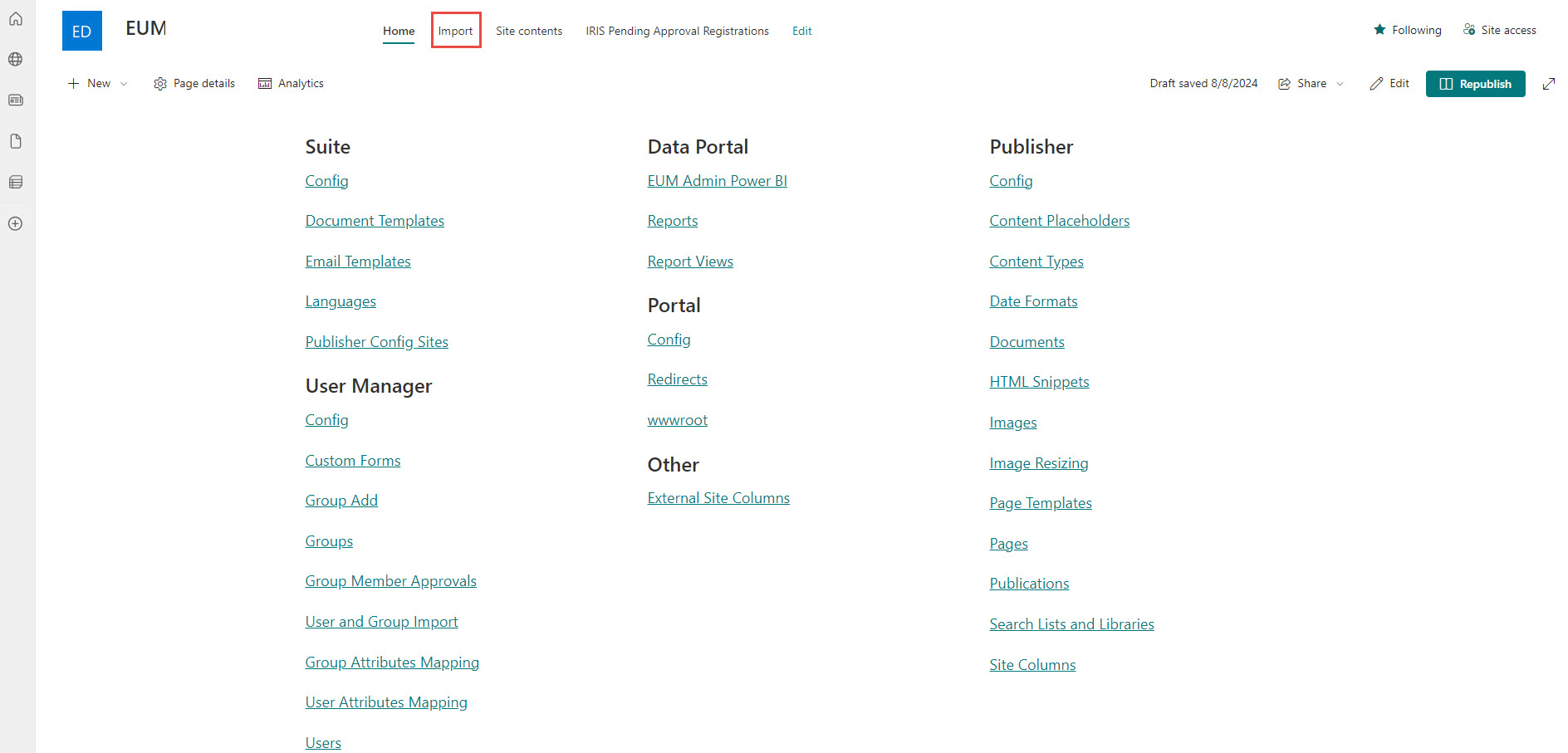Open Content Placeholders link

click(1059, 221)
